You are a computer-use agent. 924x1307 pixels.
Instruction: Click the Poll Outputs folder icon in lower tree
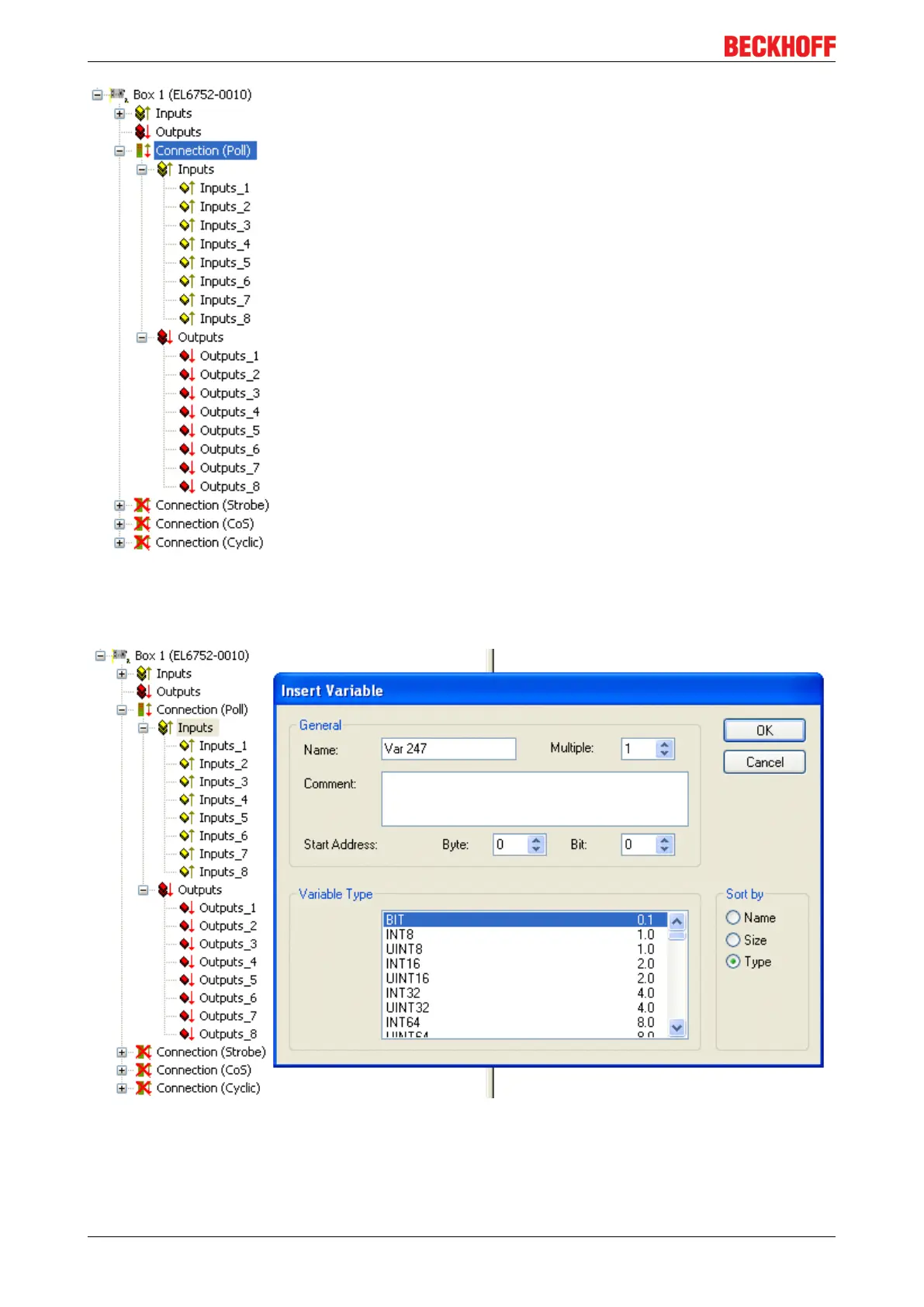[165, 889]
